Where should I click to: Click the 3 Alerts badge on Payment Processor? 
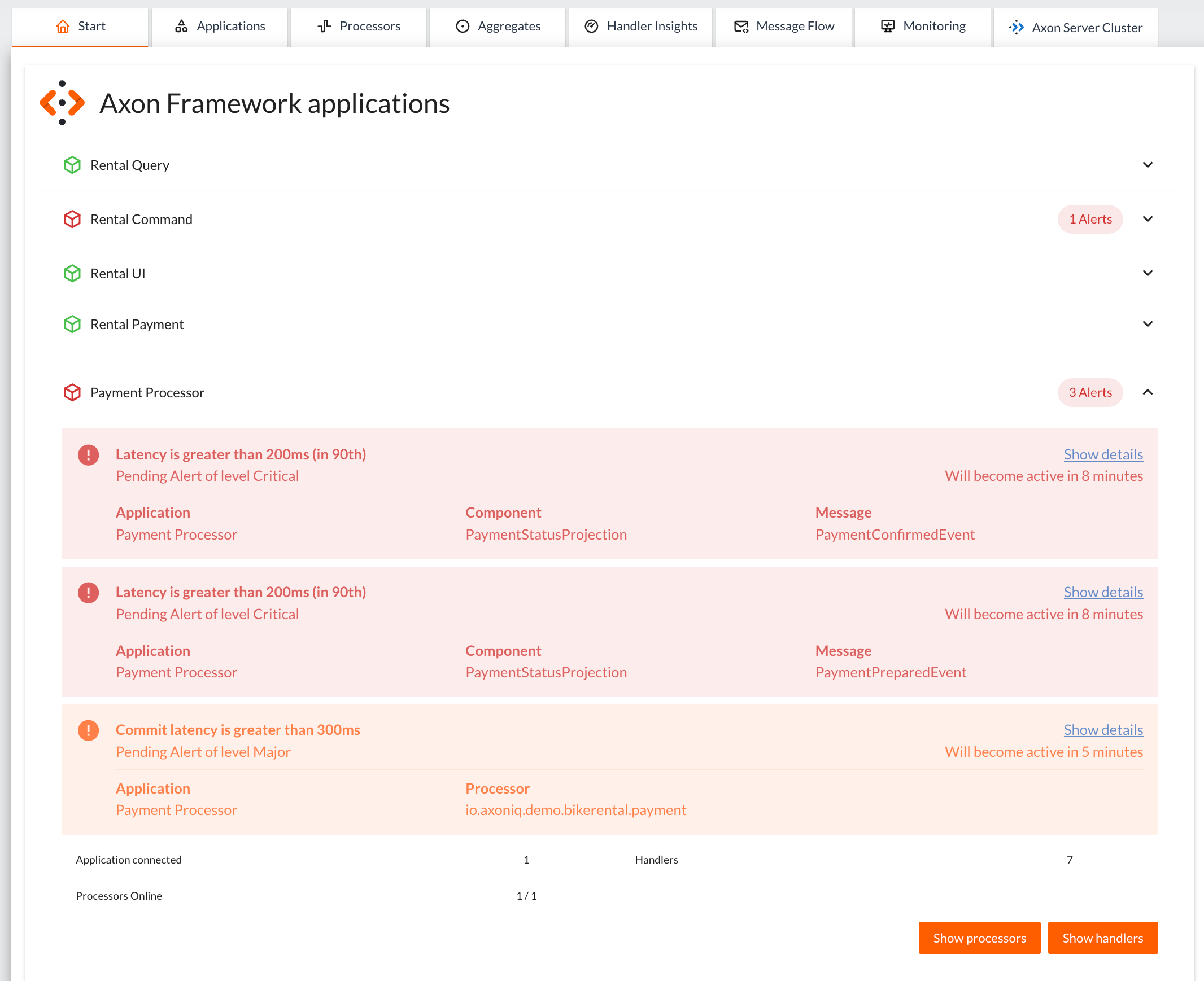click(x=1090, y=393)
